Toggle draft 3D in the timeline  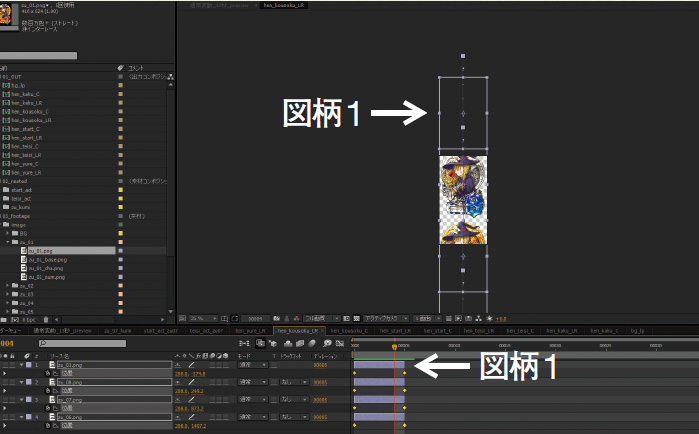click(272, 343)
